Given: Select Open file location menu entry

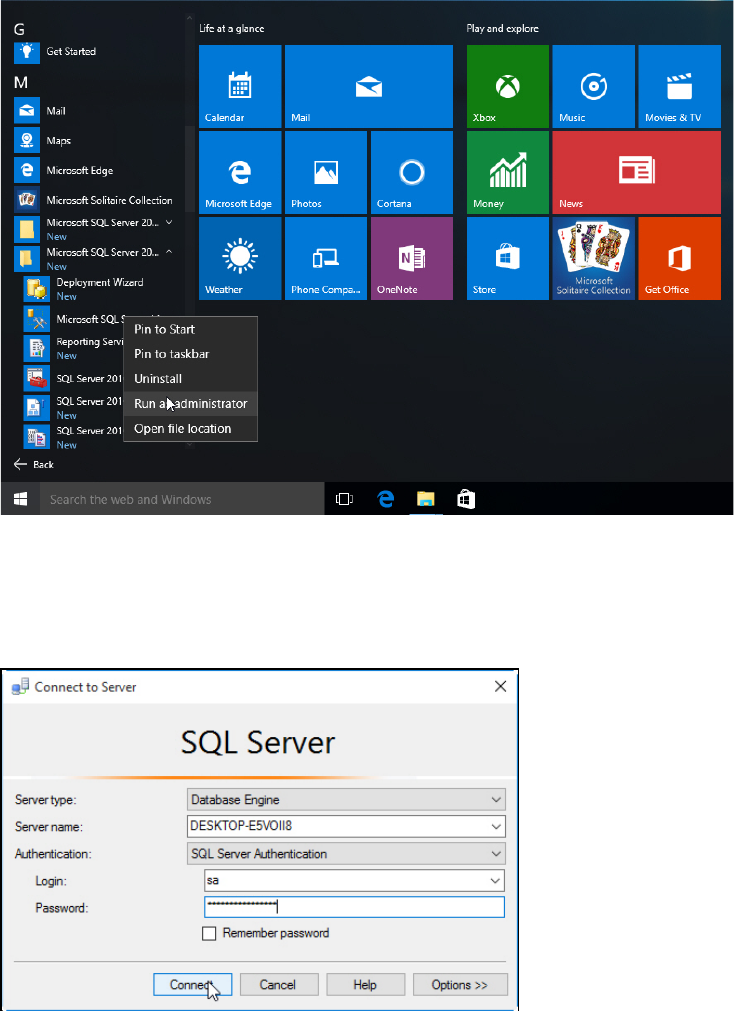Looking at the screenshot, I should (182, 429).
